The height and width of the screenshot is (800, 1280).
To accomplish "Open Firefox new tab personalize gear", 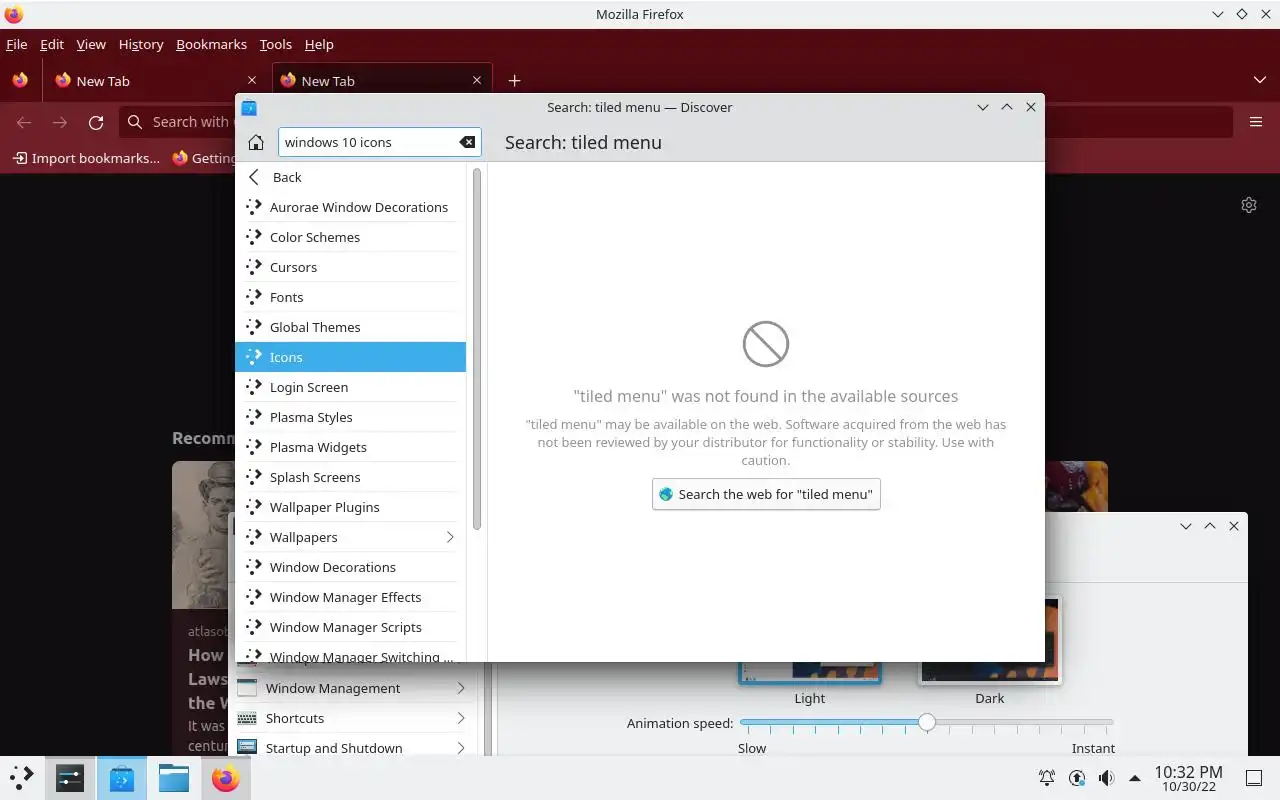I will [1249, 205].
